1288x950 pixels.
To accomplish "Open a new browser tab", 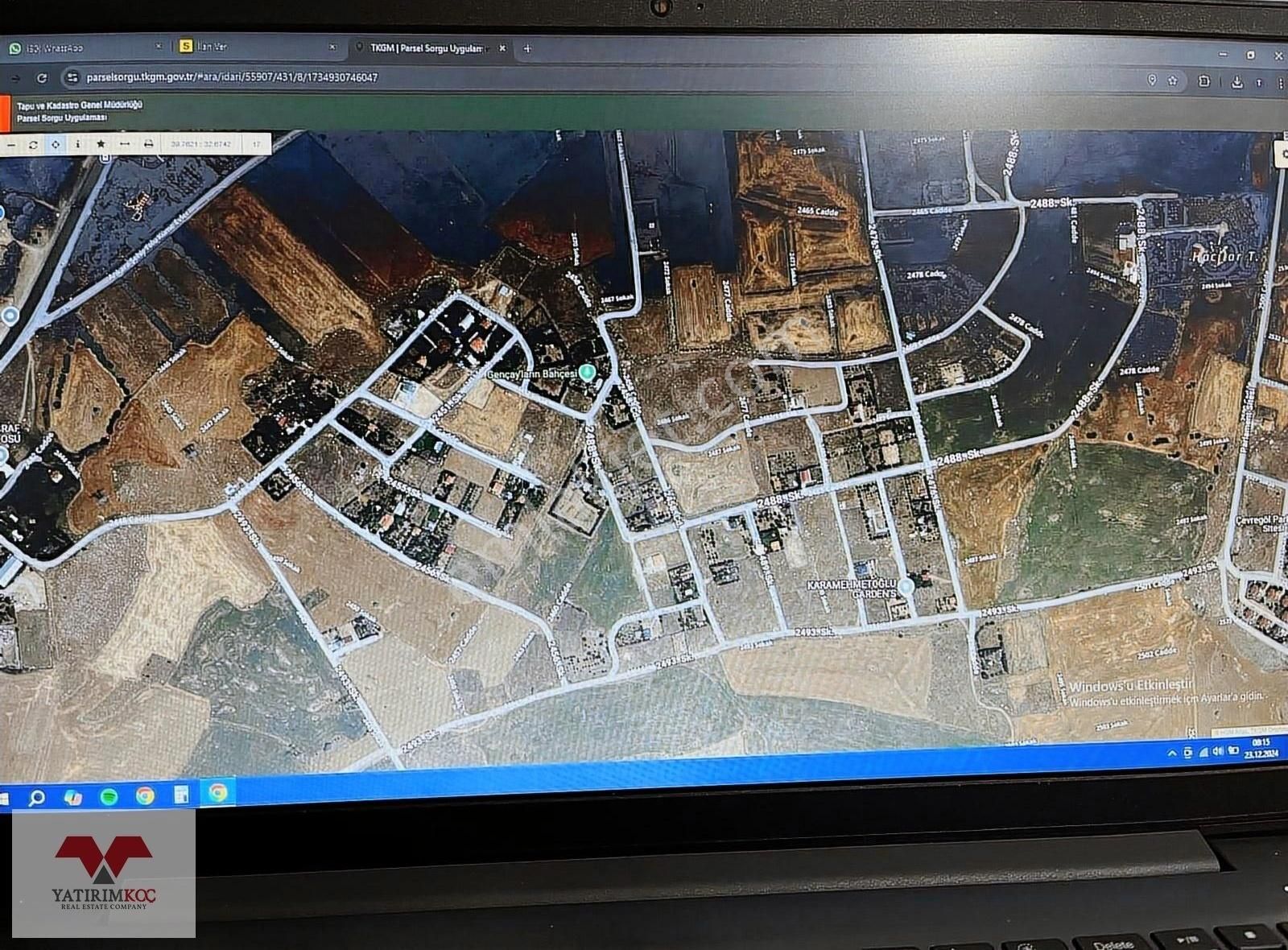I will tap(527, 48).
